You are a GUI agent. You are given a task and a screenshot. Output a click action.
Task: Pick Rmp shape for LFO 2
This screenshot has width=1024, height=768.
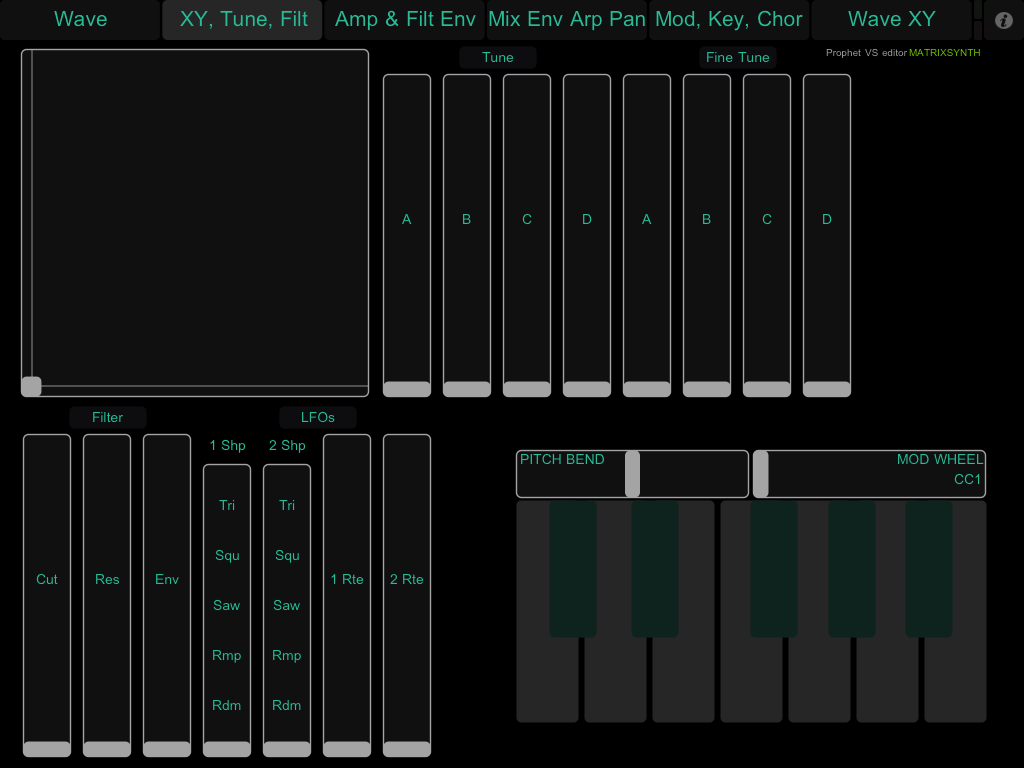(x=287, y=655)
